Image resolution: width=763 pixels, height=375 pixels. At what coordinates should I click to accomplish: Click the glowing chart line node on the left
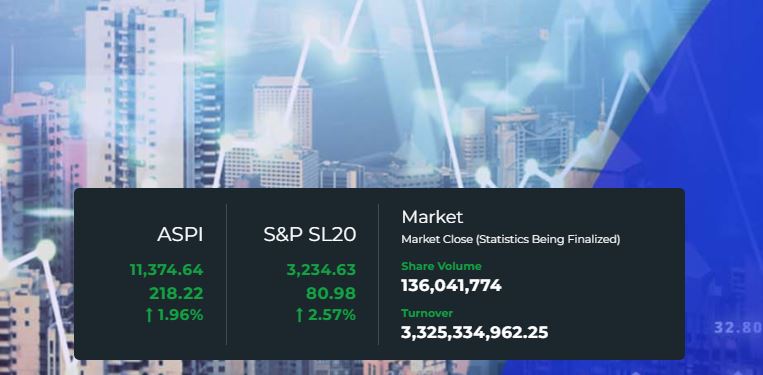click(46, 250)
